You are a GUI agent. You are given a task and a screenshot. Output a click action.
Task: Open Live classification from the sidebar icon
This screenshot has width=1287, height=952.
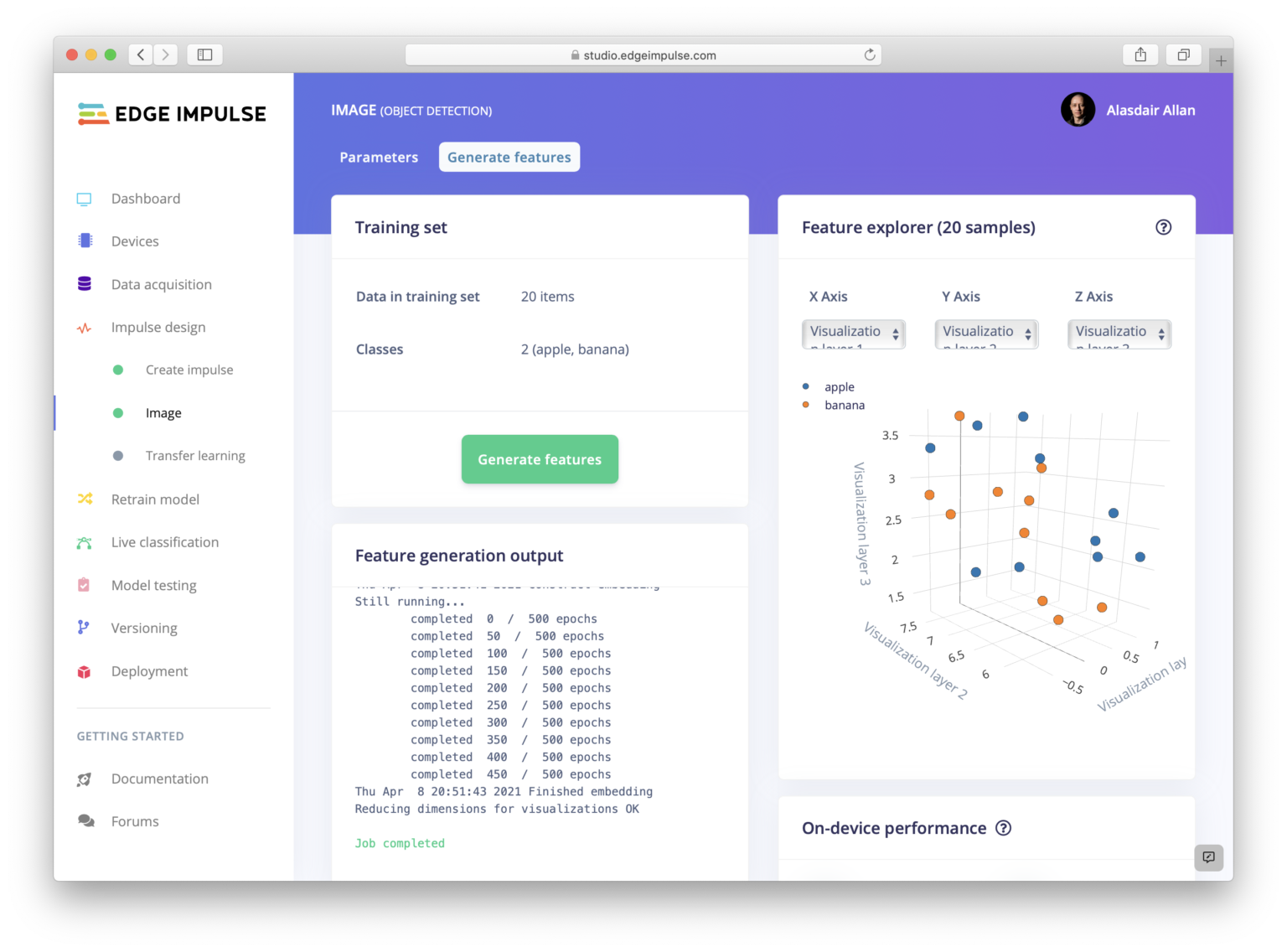click(x=84, y=541)
